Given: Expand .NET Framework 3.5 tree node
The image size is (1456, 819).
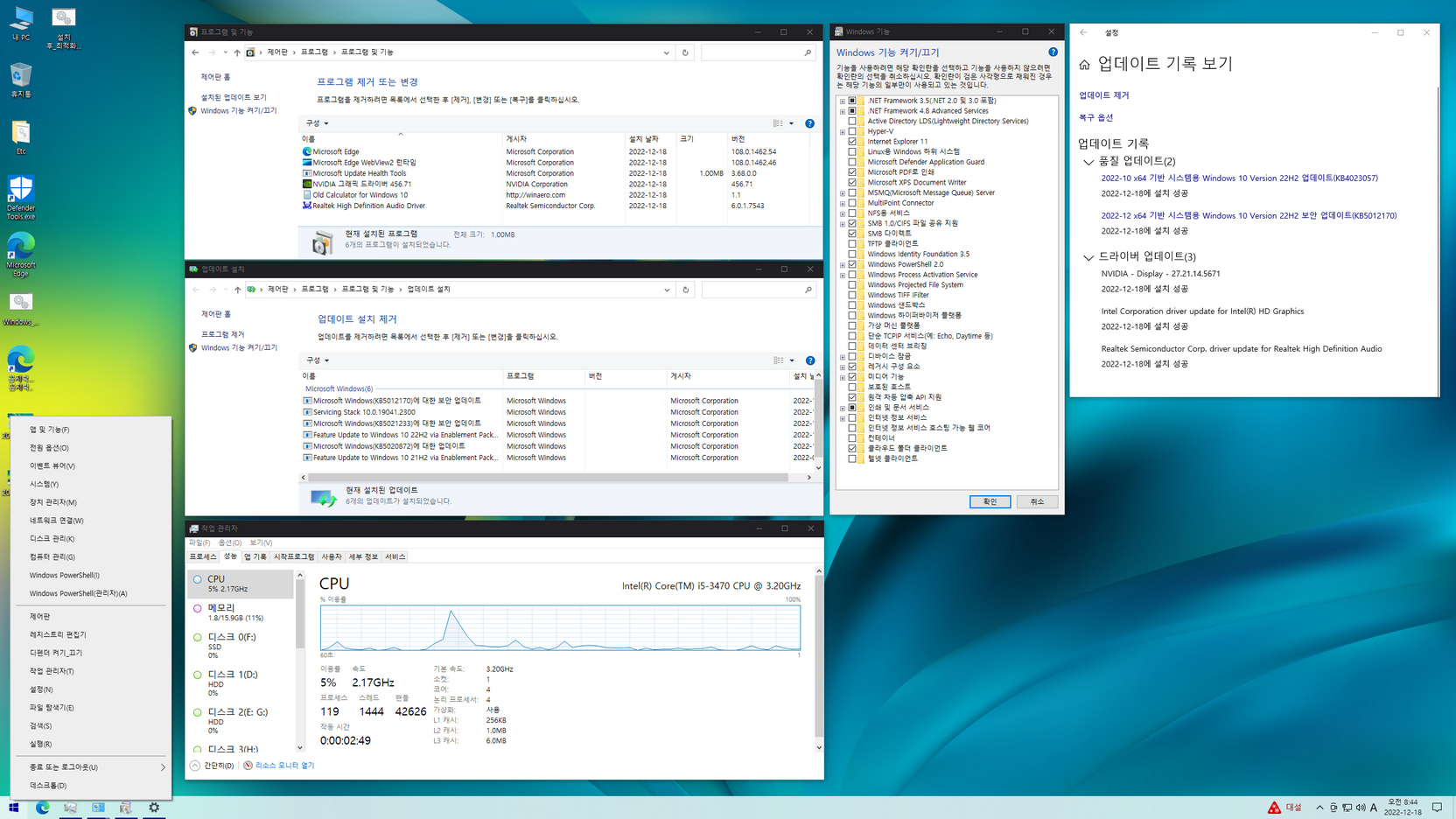Looking at the screenshot, I should point(843,101).
